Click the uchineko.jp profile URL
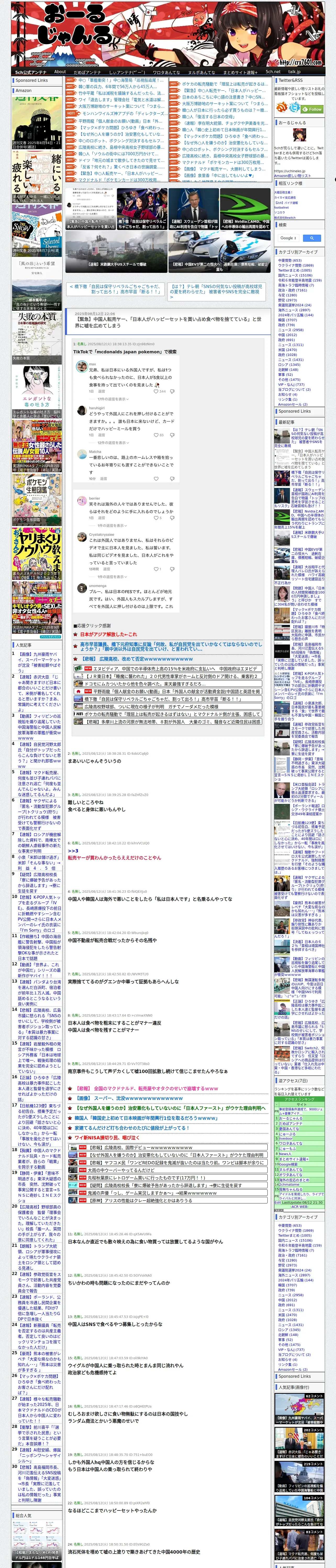 point(290,171)
